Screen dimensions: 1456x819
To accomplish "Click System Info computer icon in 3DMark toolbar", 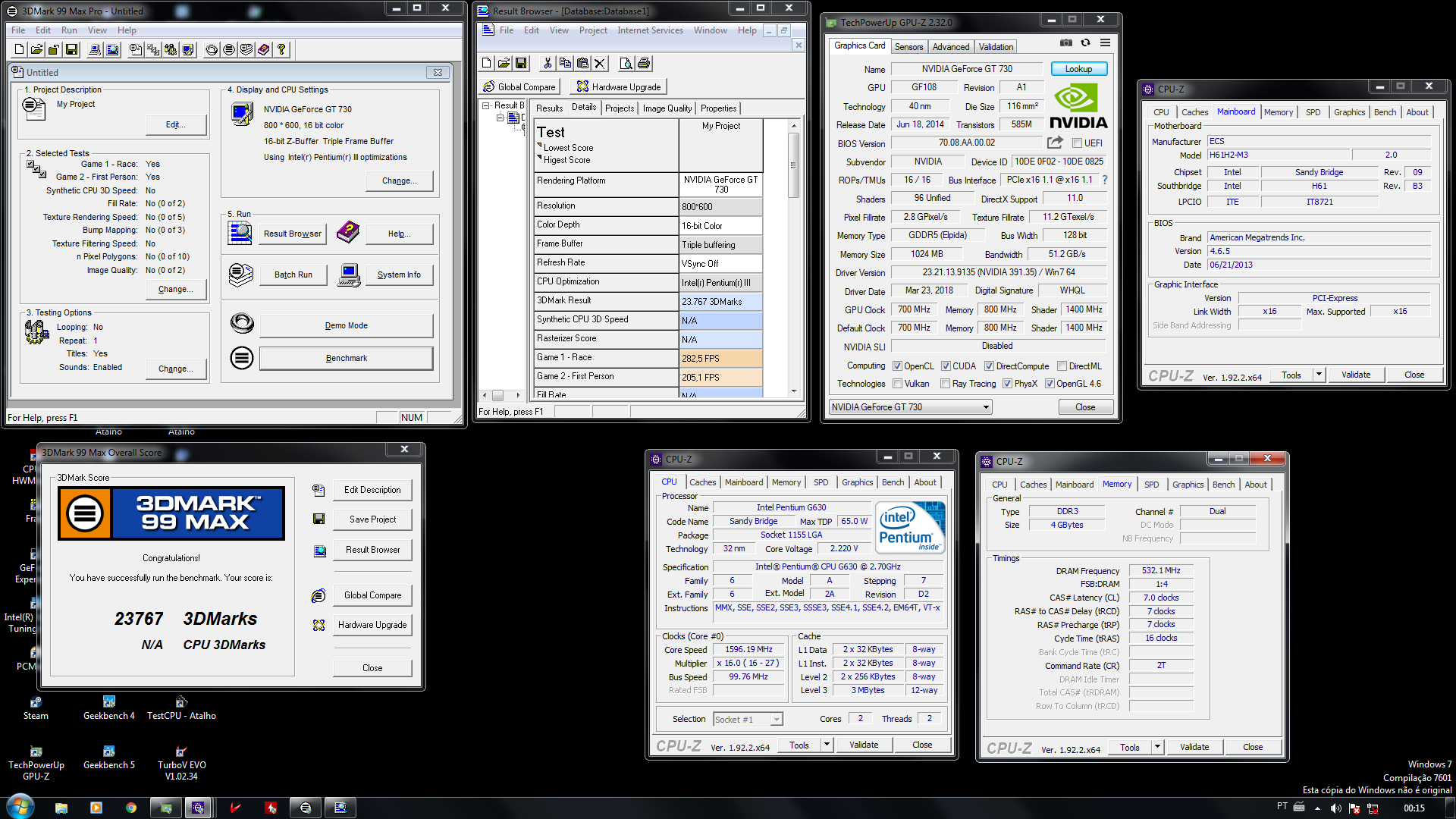I will point(95,49).
